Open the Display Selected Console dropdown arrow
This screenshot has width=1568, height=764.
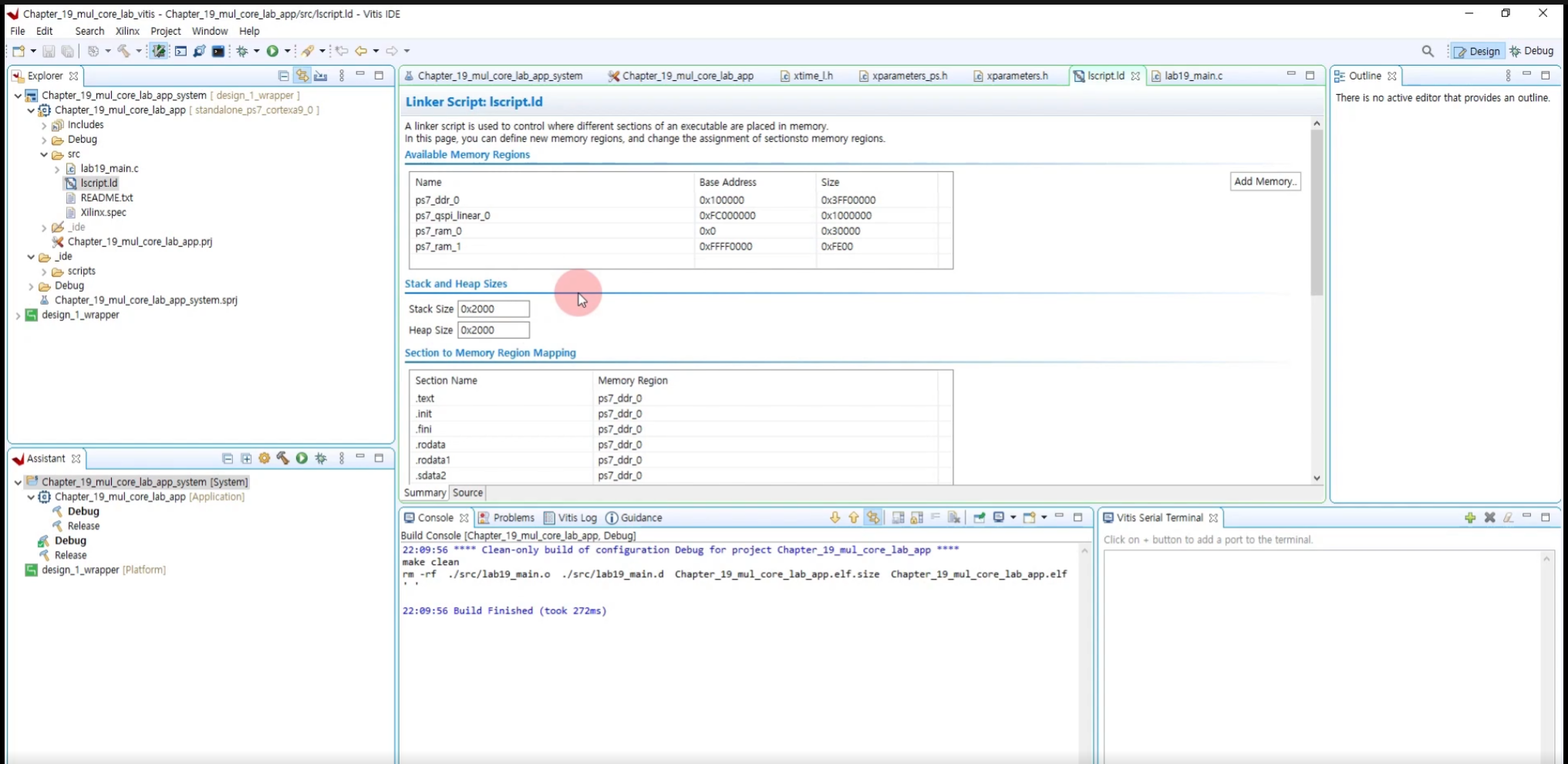click(1013, 518)
